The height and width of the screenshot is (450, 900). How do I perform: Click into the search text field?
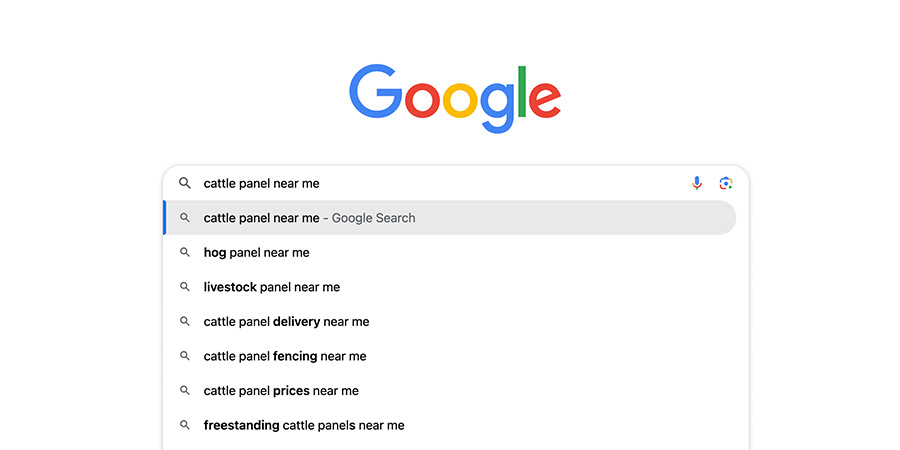(442, 183)
